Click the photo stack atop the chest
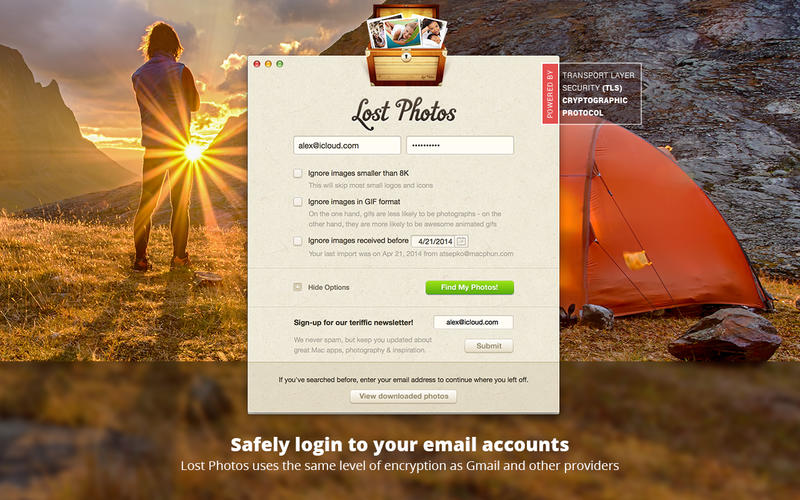800x500 pixels. pyautogui.click(x=407, y=32)
